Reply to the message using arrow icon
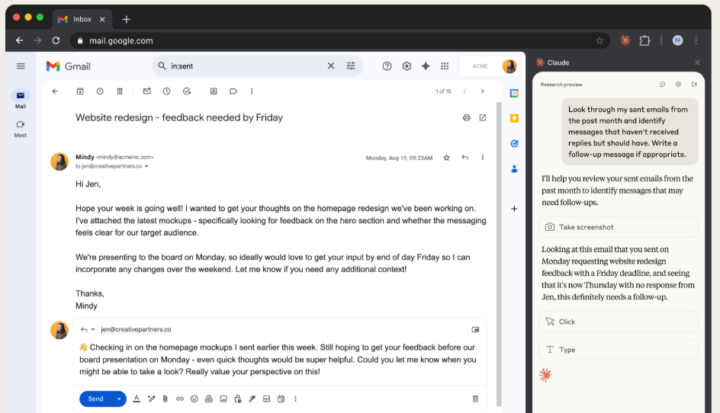The height and width of the screenshot is (413, 720). point(465,158)
